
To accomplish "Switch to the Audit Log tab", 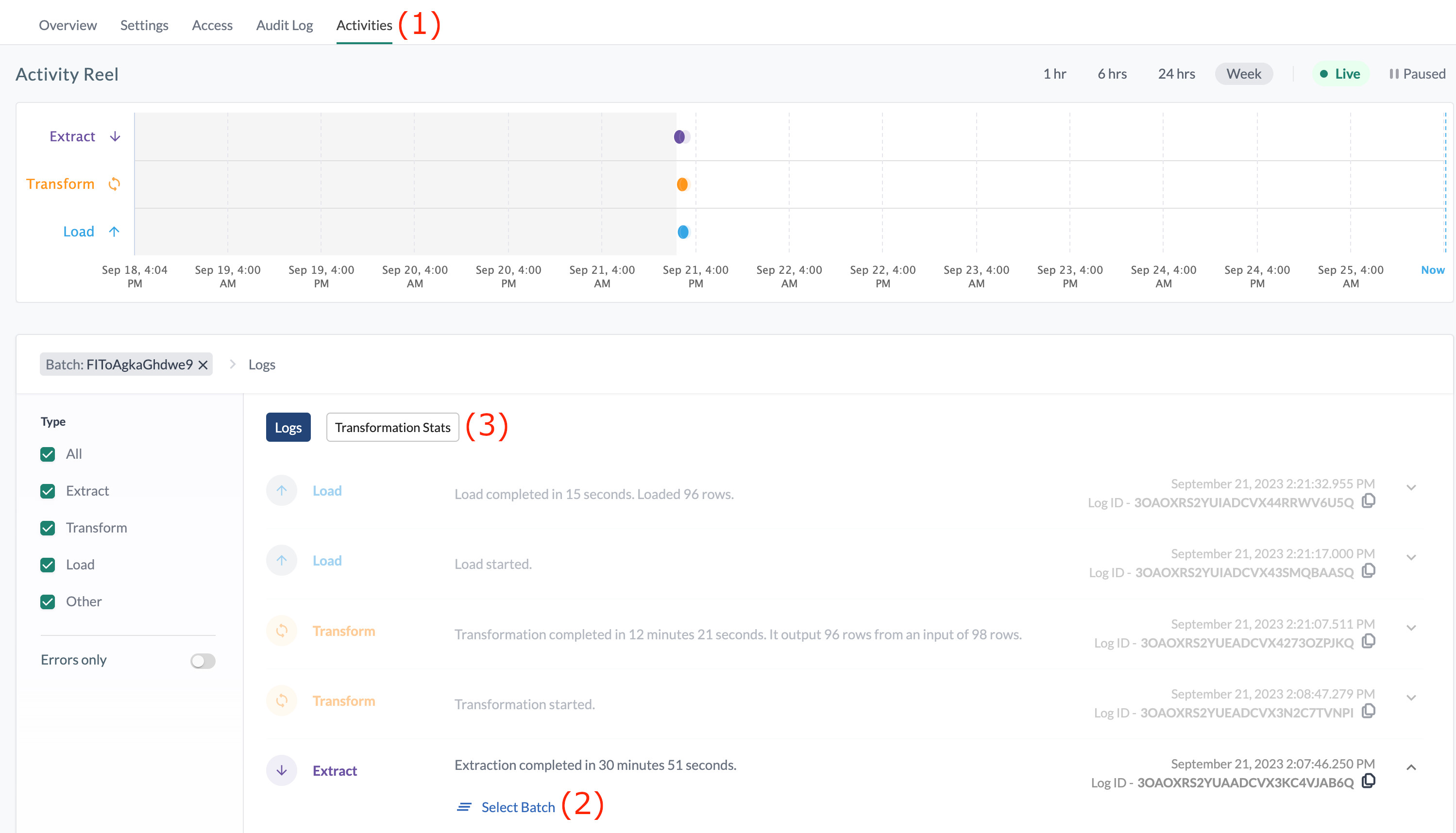I will click(x=285, y=25).
